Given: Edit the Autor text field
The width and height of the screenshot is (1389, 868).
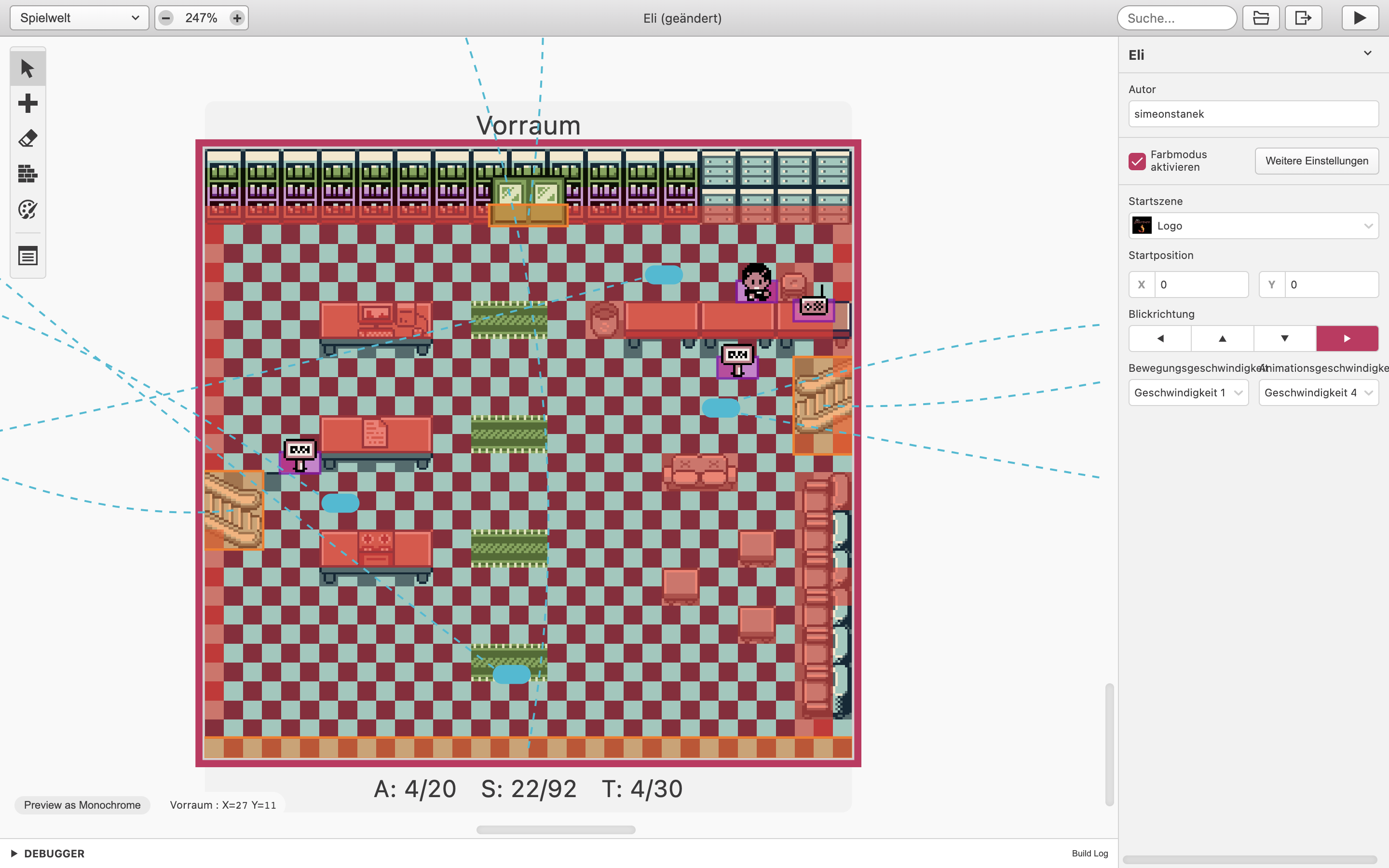Looking at the screenshot, I should coord(1253,114).
